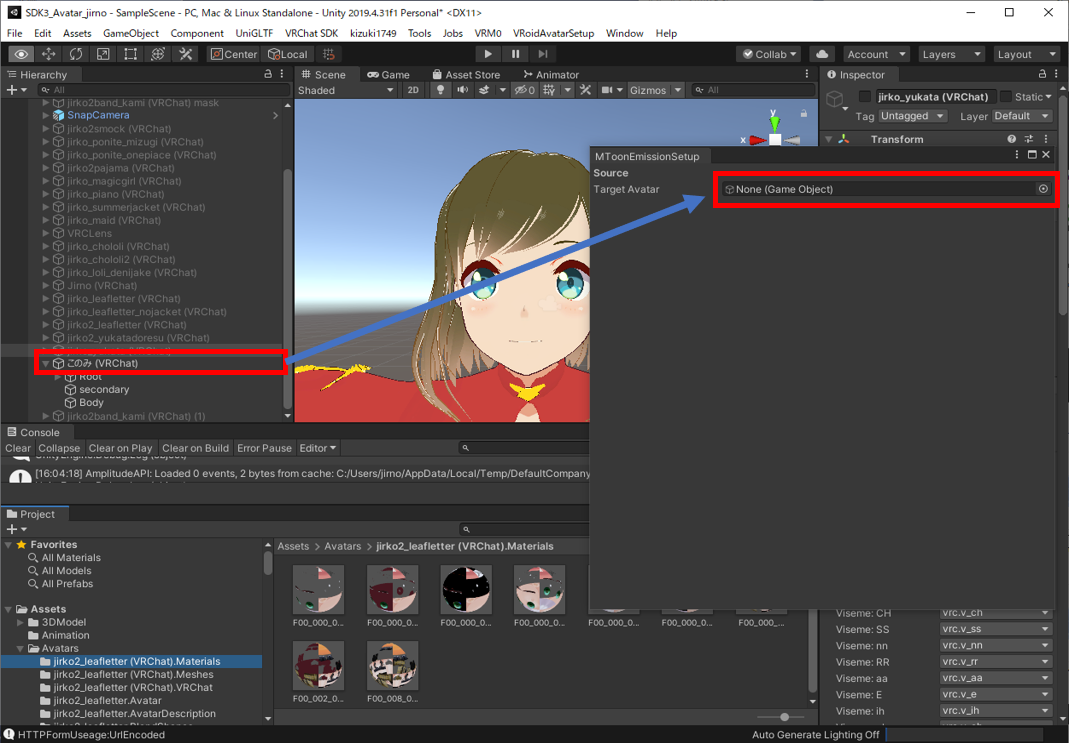
Task: Open scene component tools icon
Action: click(x=585, y=90)
